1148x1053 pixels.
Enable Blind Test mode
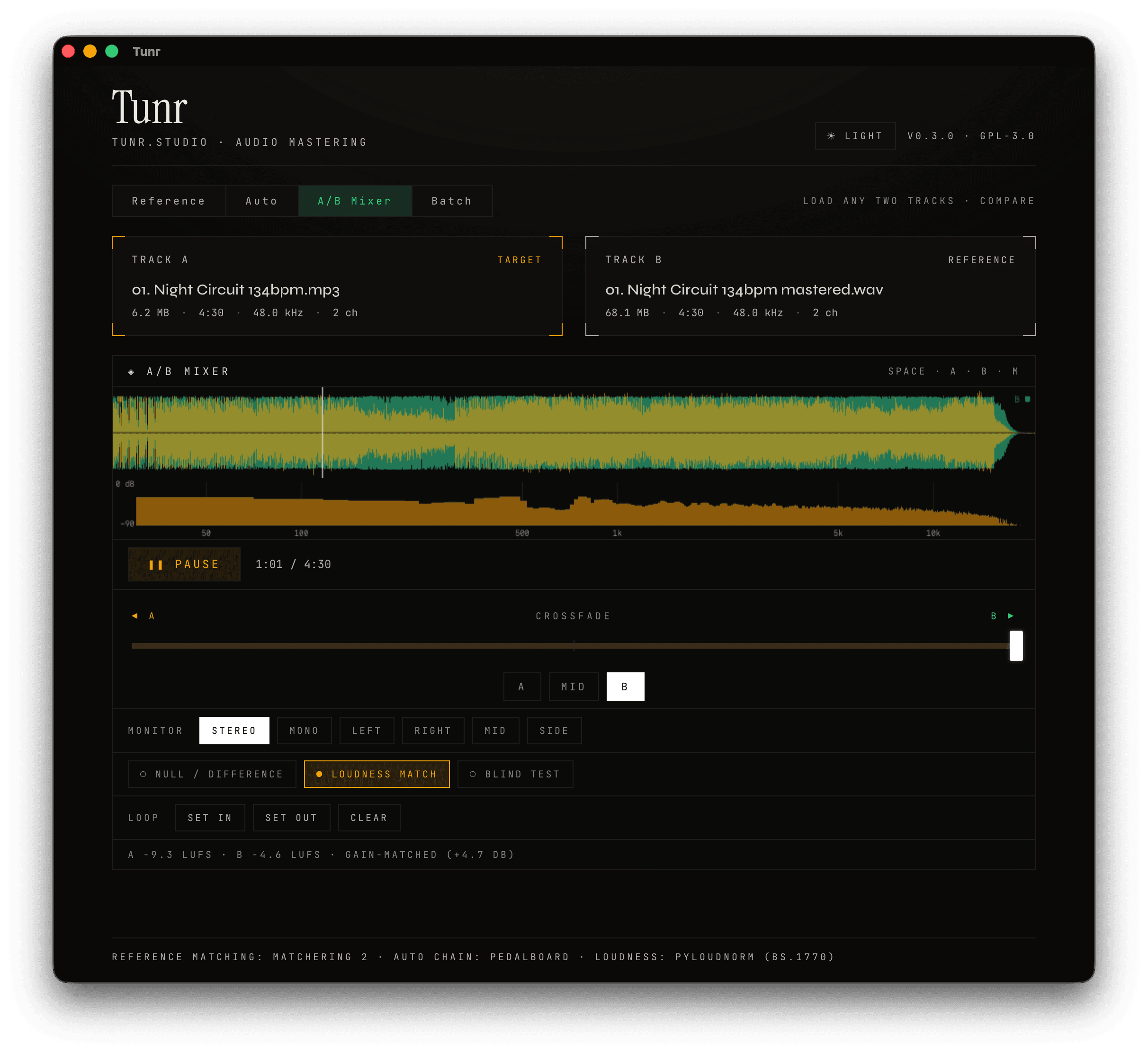[x=515, y=774]
